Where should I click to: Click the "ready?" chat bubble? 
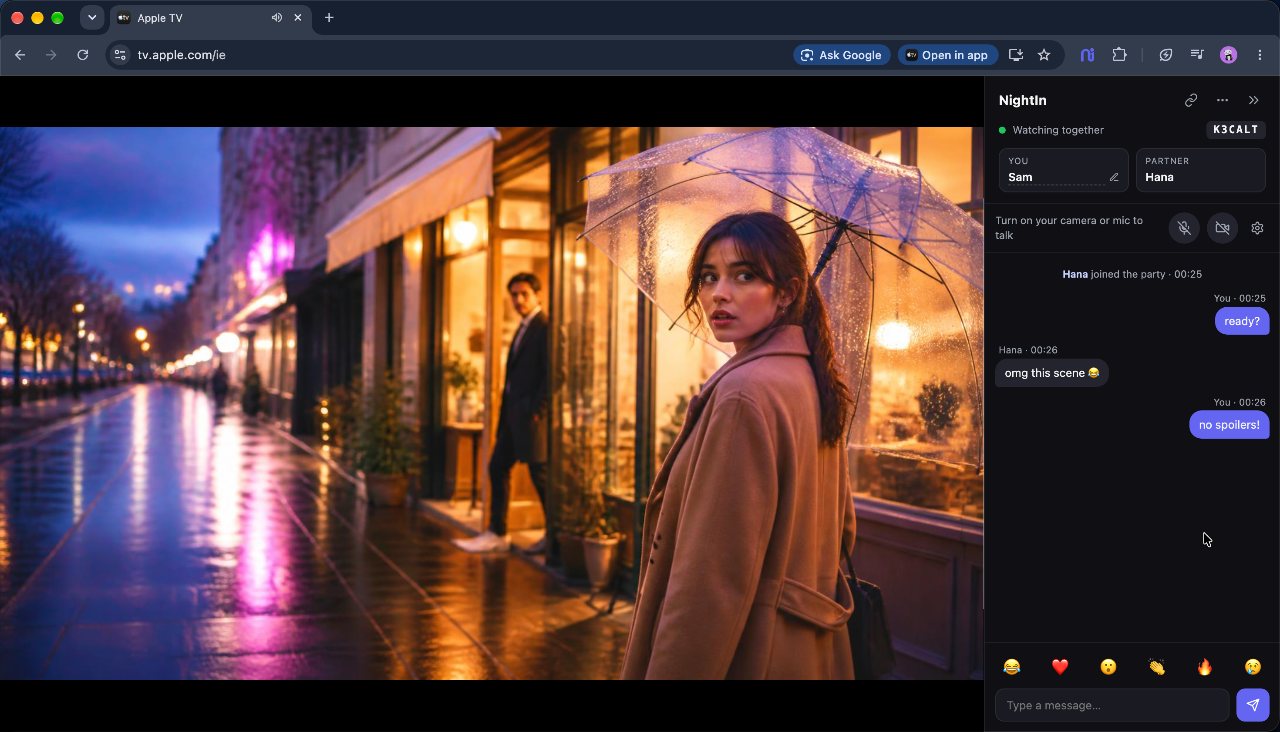pos(1242,321)
